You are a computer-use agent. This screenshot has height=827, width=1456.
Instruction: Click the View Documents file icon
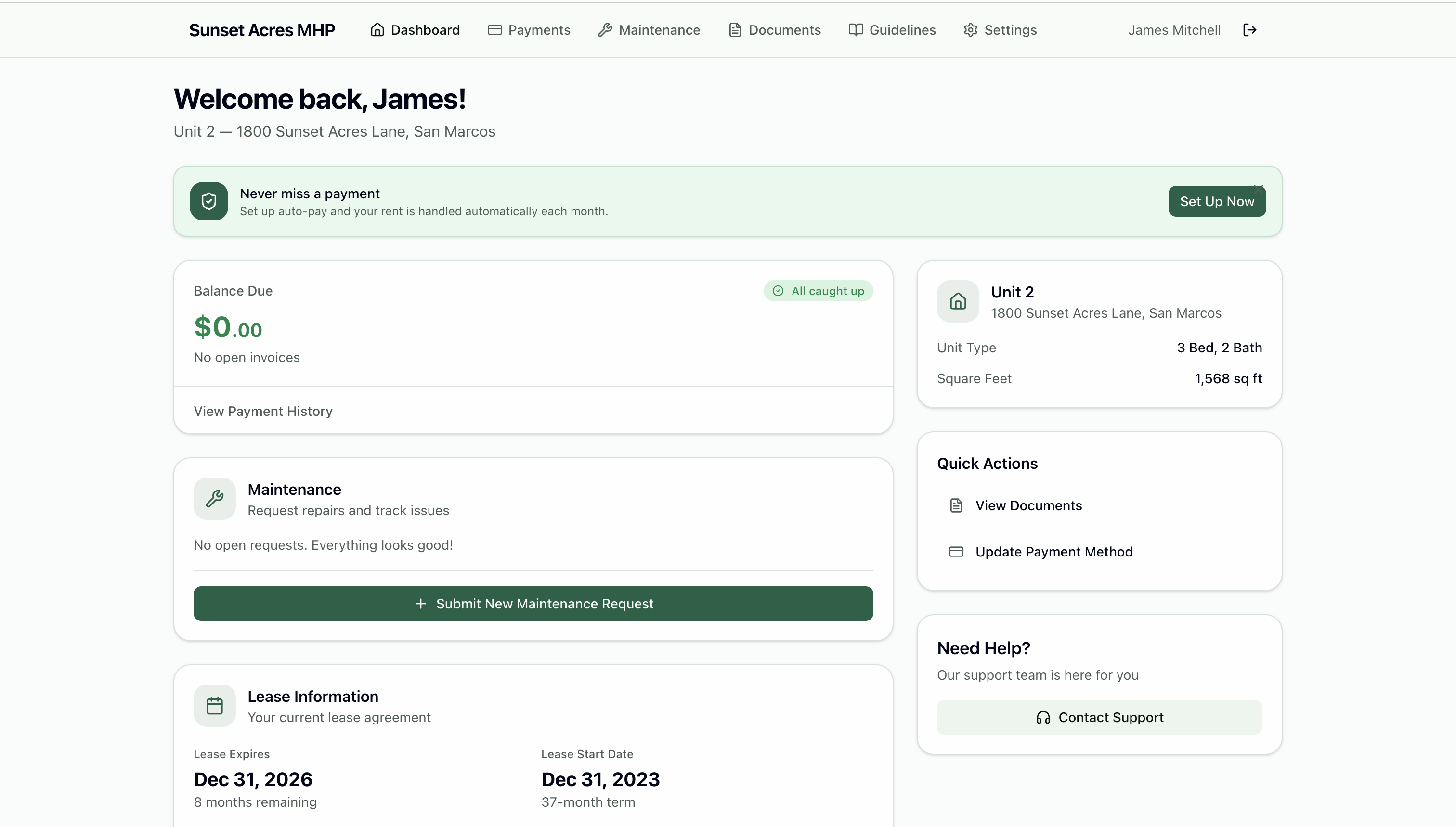tap(956, 505)
